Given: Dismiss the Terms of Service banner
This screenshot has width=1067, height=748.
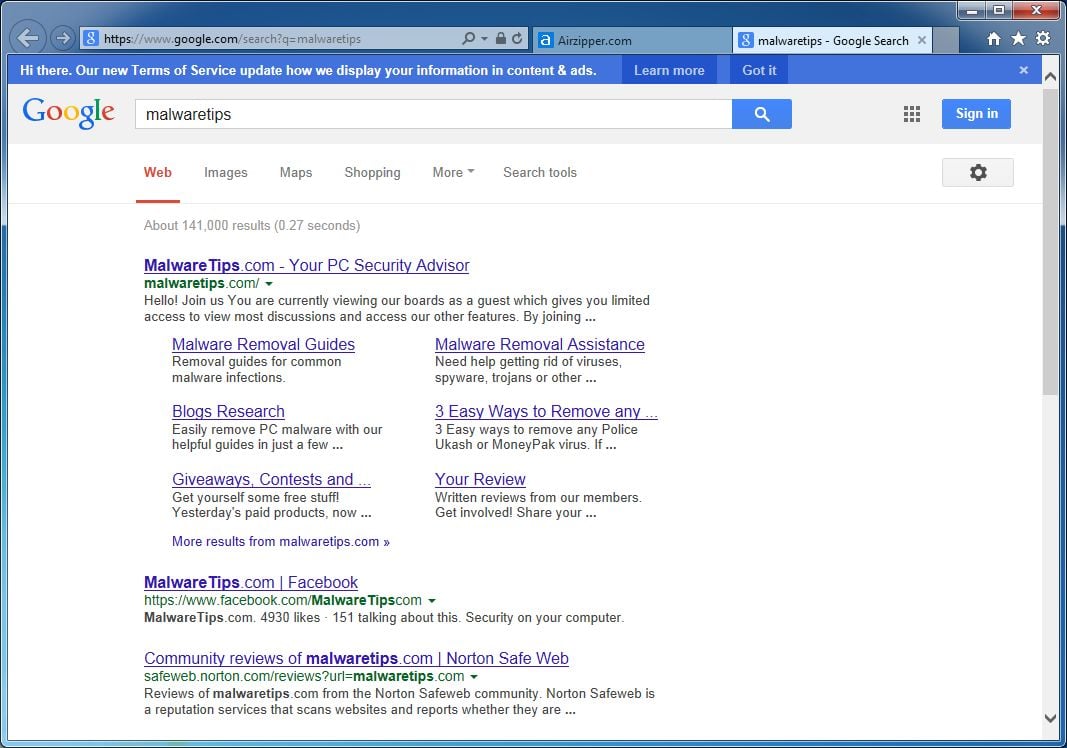Looking at the screenshot, I should pyautogui.click(x=1023, y=70).
